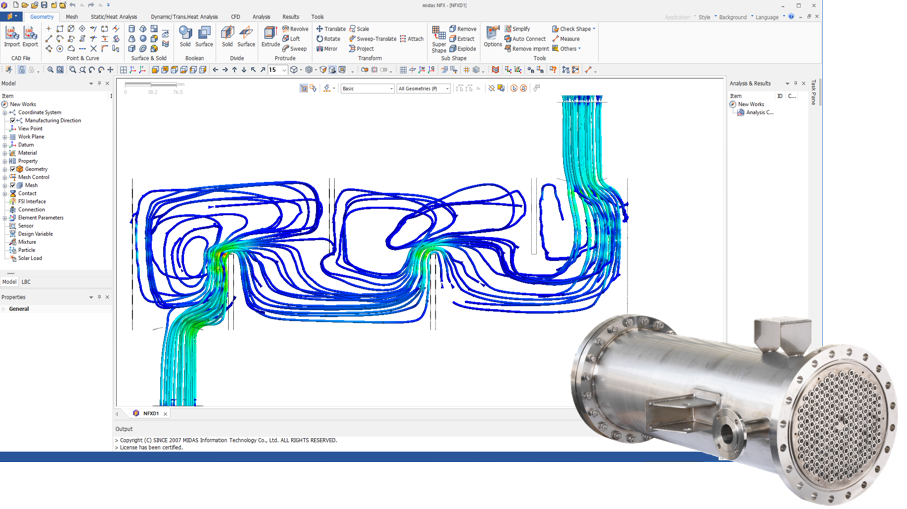The width and height of the screenshot is (907, 509).
Task: Toggle the Geometry visibility checkbox
Action: 12,169
